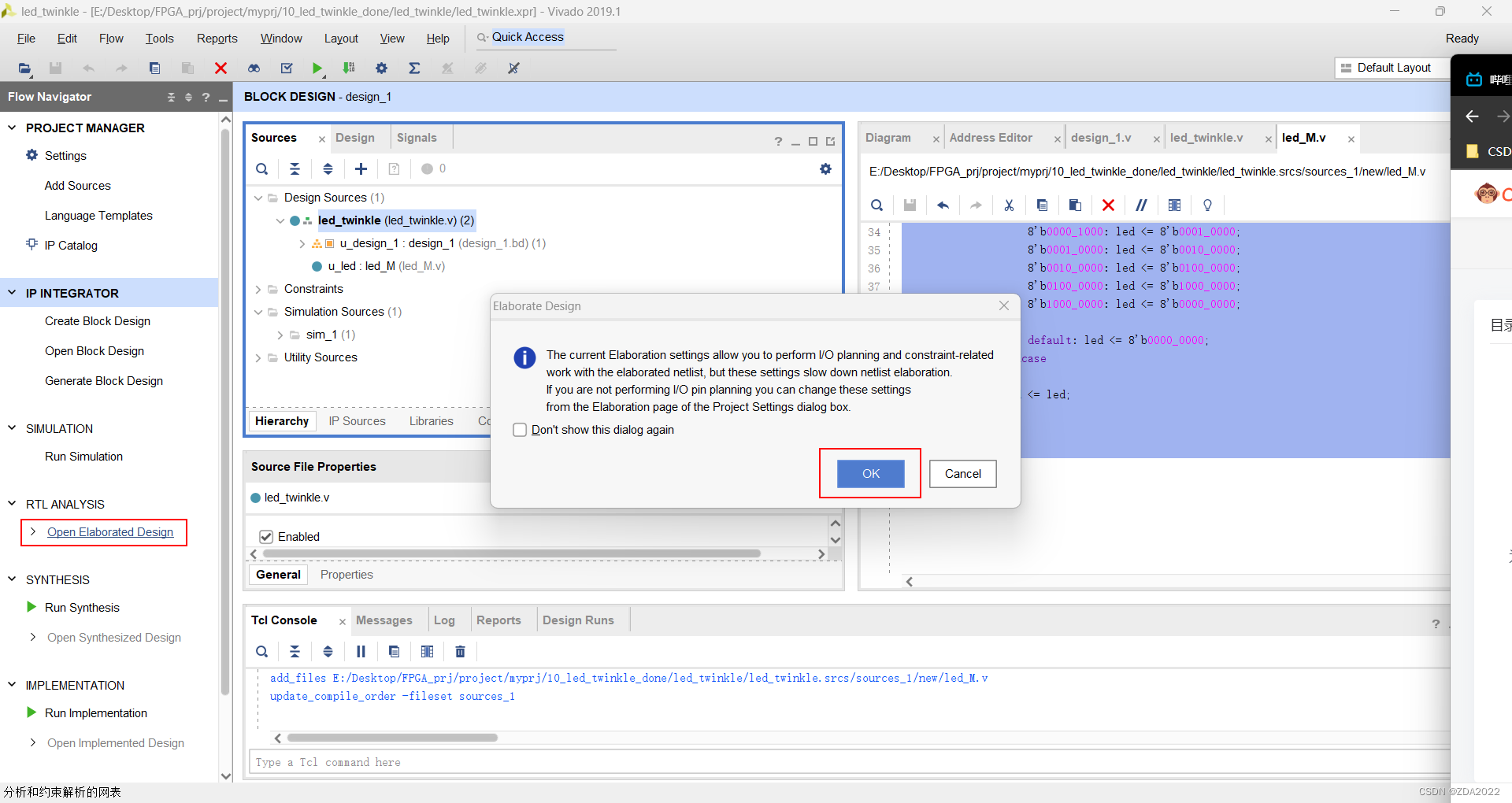Select u_led : led_M in hierarchy
The image size is (1512, 803).
(x=387, y=266)
